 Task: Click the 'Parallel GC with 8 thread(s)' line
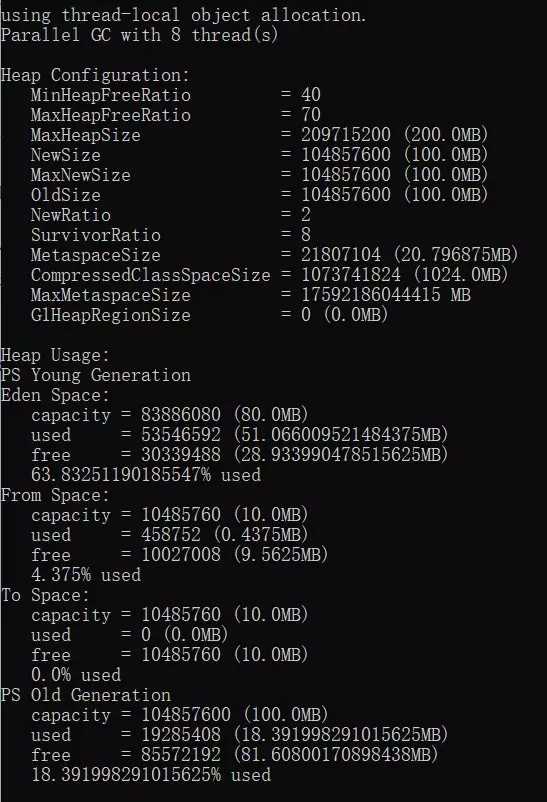point(140,35)
